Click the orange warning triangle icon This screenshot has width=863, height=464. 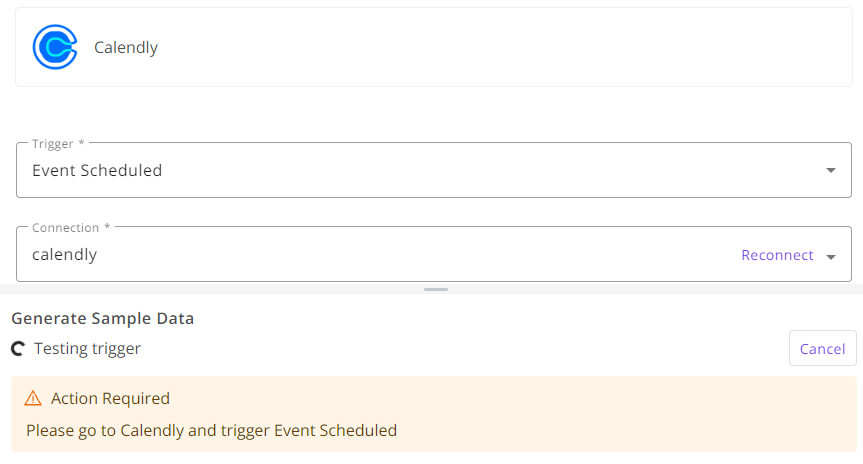33,398
